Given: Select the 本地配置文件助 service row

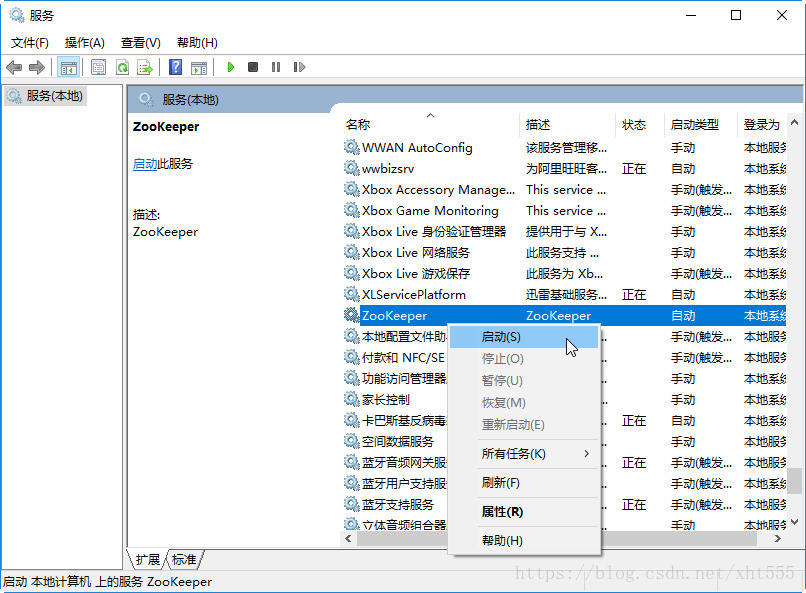Looking at the screenshot, I should pyautogui.click(x=564, y=337).
